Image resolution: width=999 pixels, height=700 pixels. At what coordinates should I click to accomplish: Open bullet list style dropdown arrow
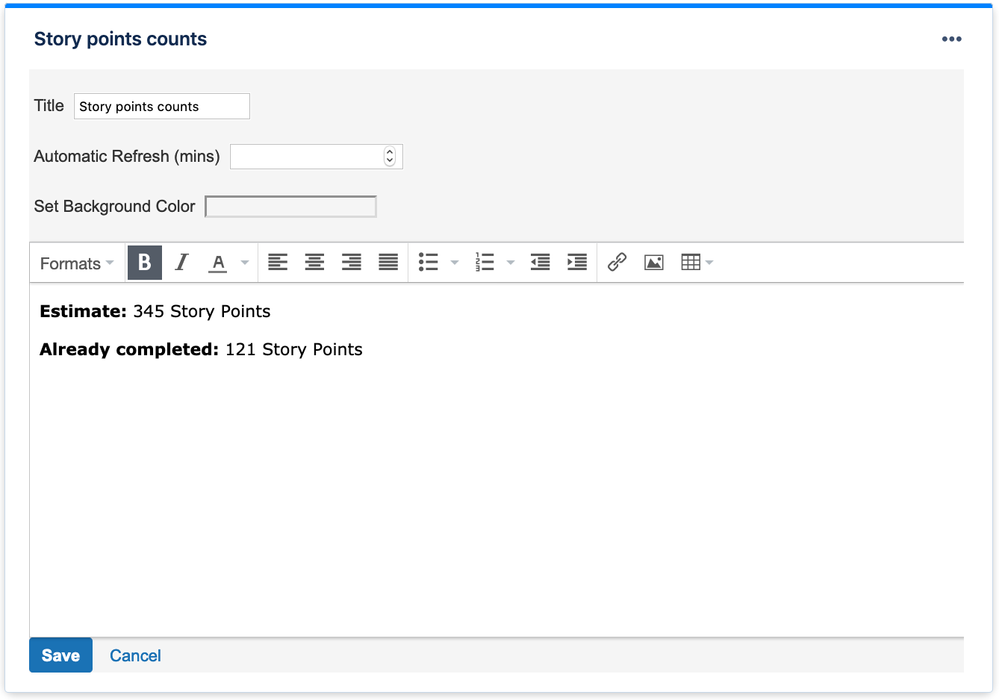pyautogui.click(x=455, y=262)
